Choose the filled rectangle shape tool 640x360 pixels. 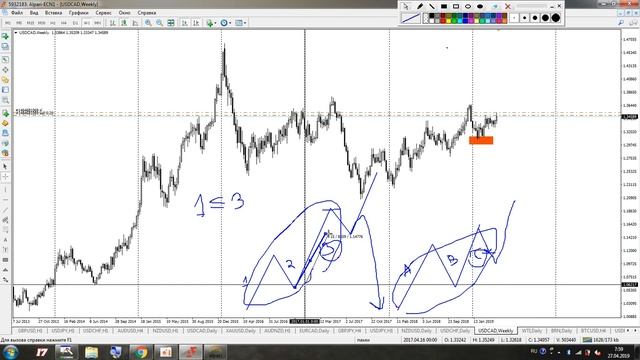(444, 7)
